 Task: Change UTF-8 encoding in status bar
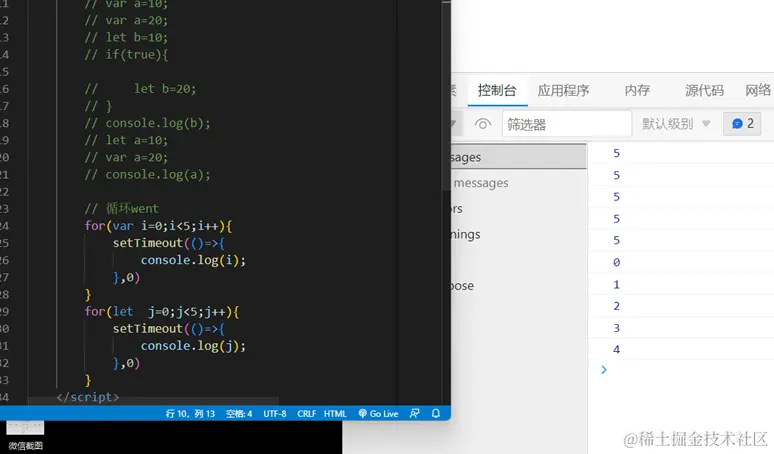click(274, 414)
